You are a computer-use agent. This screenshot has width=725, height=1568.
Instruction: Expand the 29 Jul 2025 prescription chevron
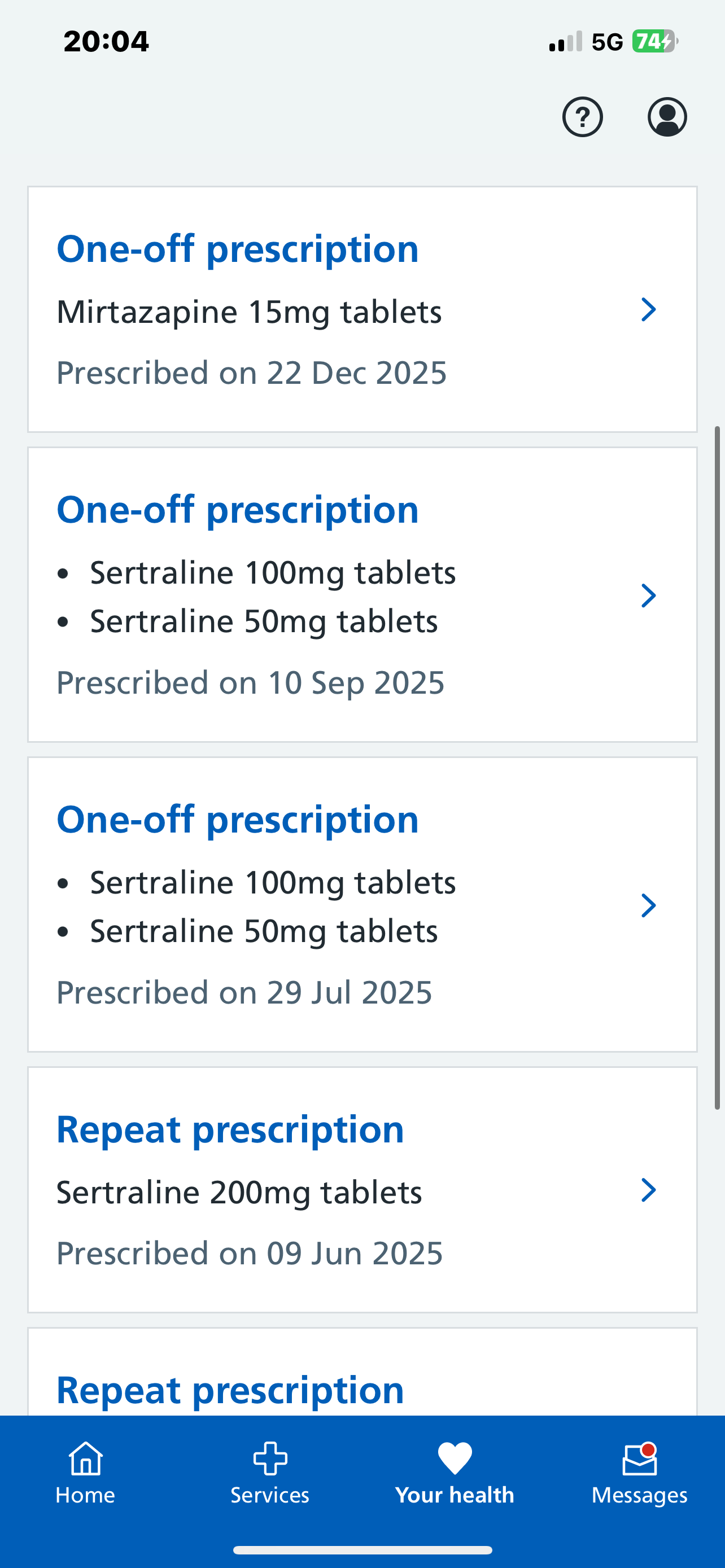tap(648, 905)
